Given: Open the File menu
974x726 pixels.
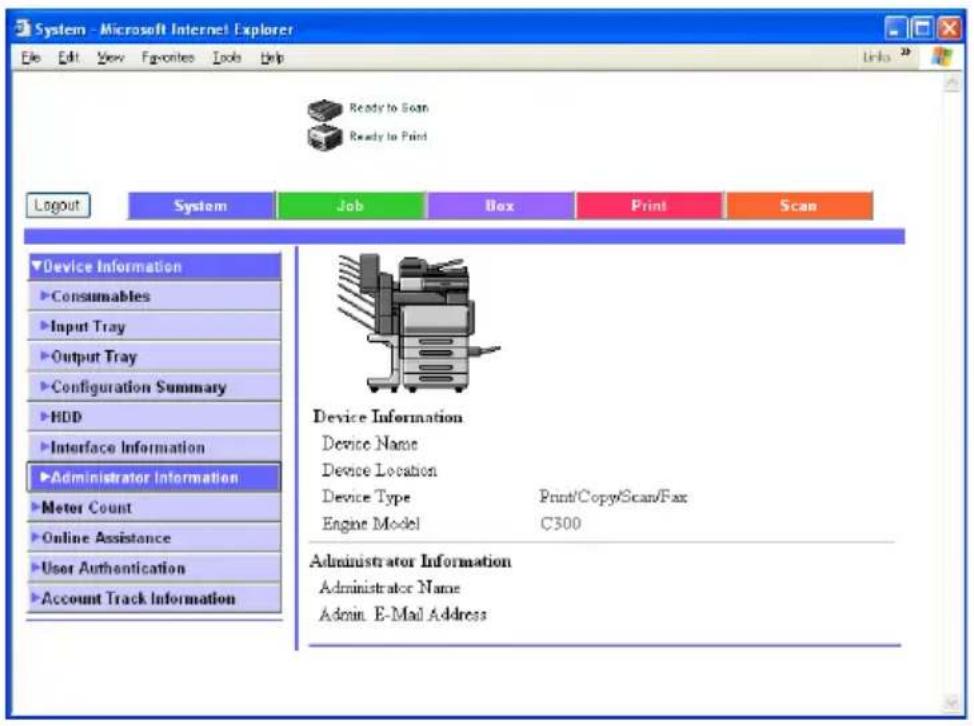Looking at the screenshot, I should tap(30, 58).
